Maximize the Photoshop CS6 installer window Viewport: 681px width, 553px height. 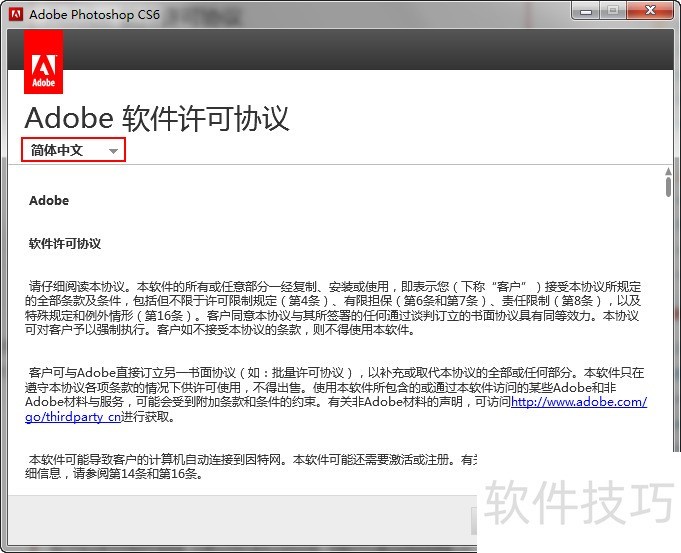point(613,11)
